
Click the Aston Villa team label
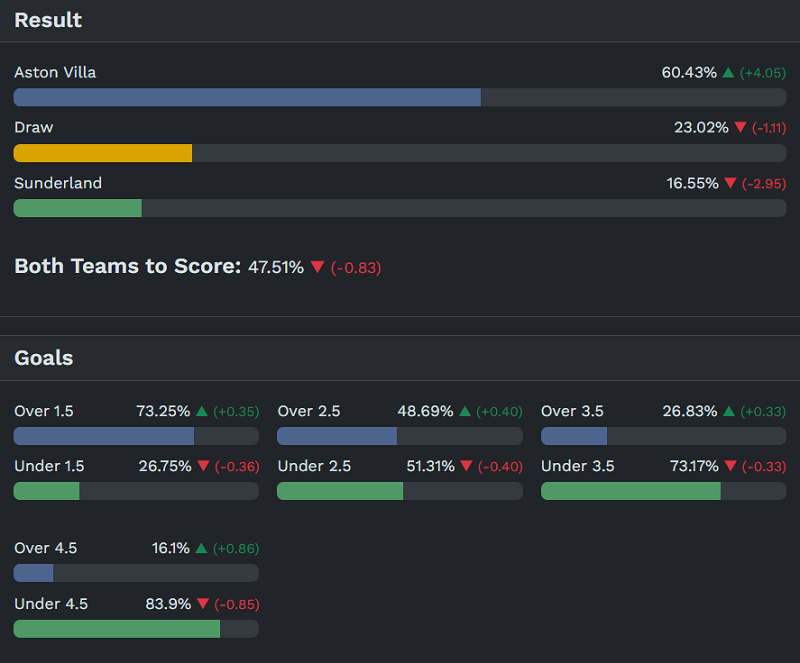(55, 73)
